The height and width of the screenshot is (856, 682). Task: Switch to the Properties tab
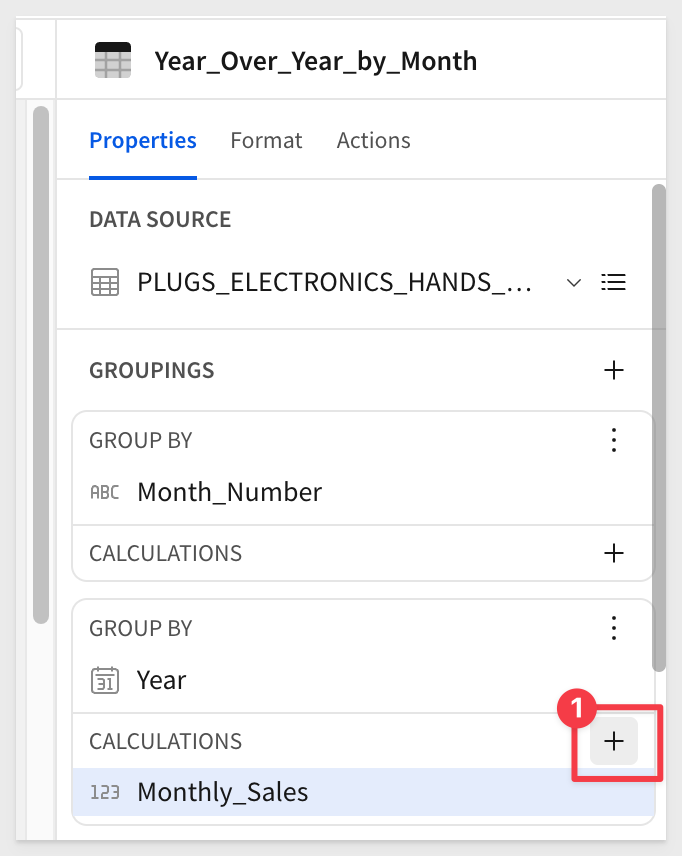tap(143, 141)
